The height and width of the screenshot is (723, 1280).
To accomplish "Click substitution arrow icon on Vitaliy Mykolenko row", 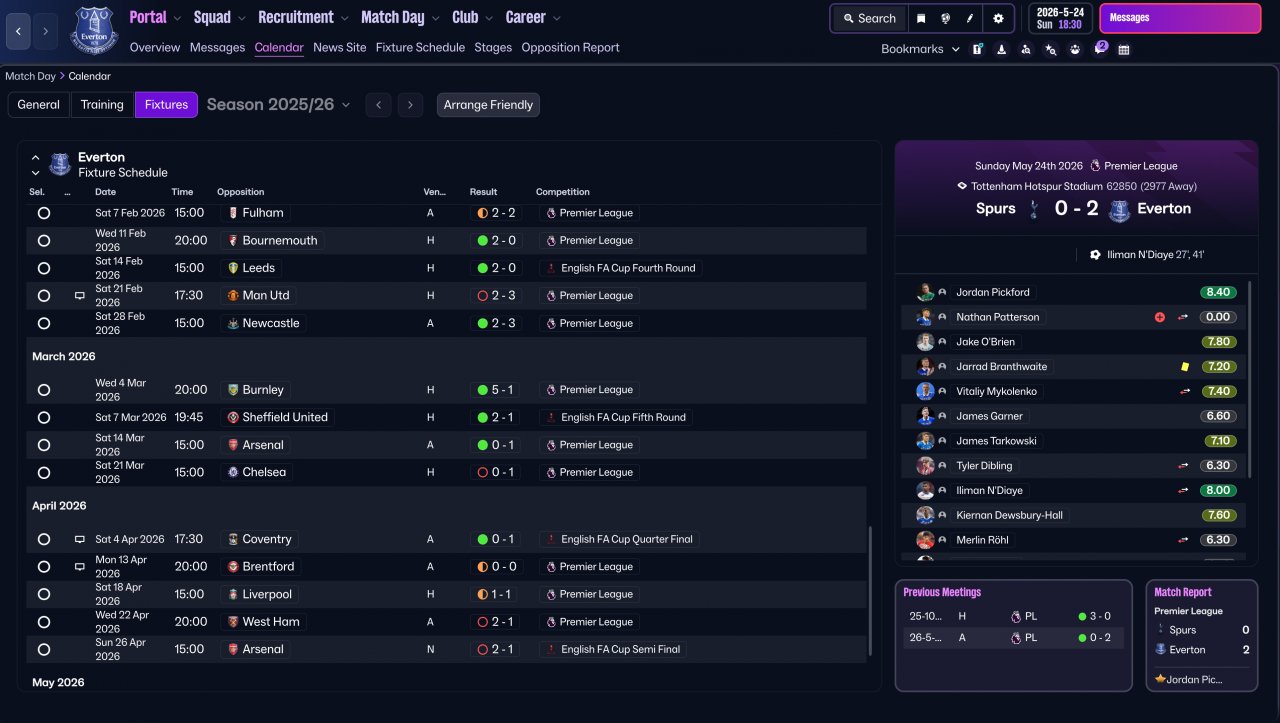I will tap(1184, 392).
